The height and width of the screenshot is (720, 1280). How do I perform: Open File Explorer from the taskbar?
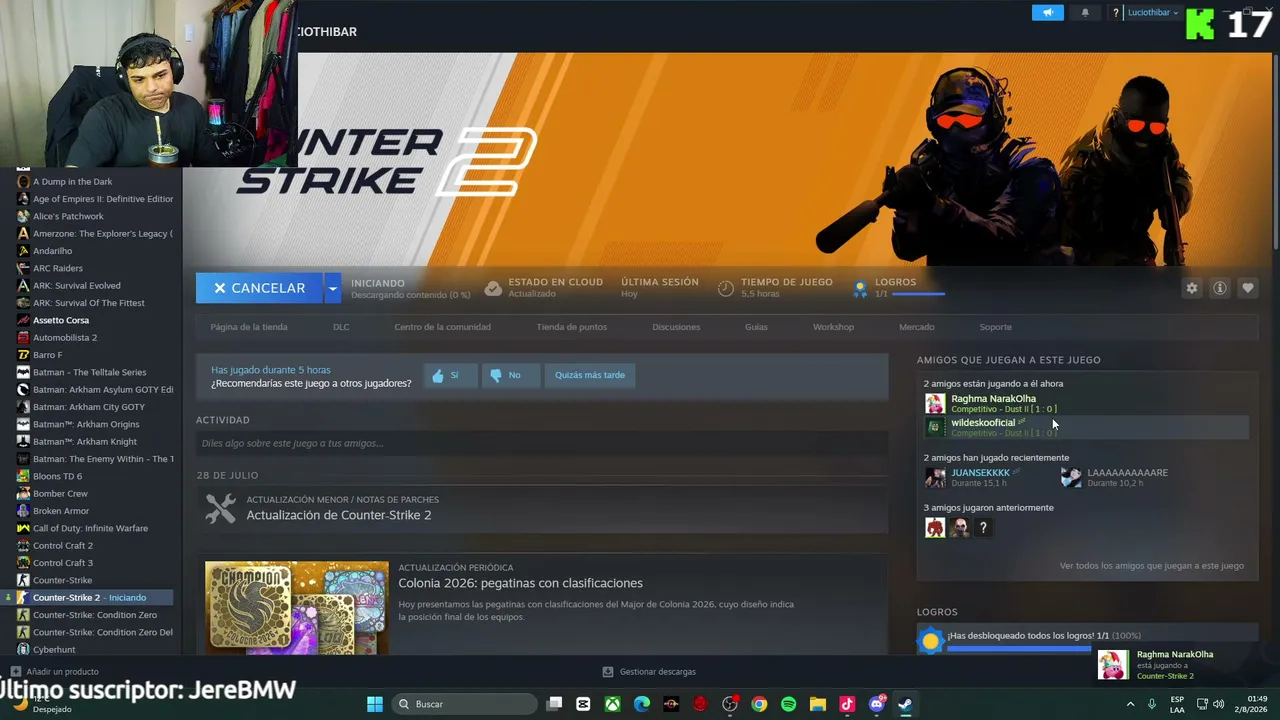(817, 704)
